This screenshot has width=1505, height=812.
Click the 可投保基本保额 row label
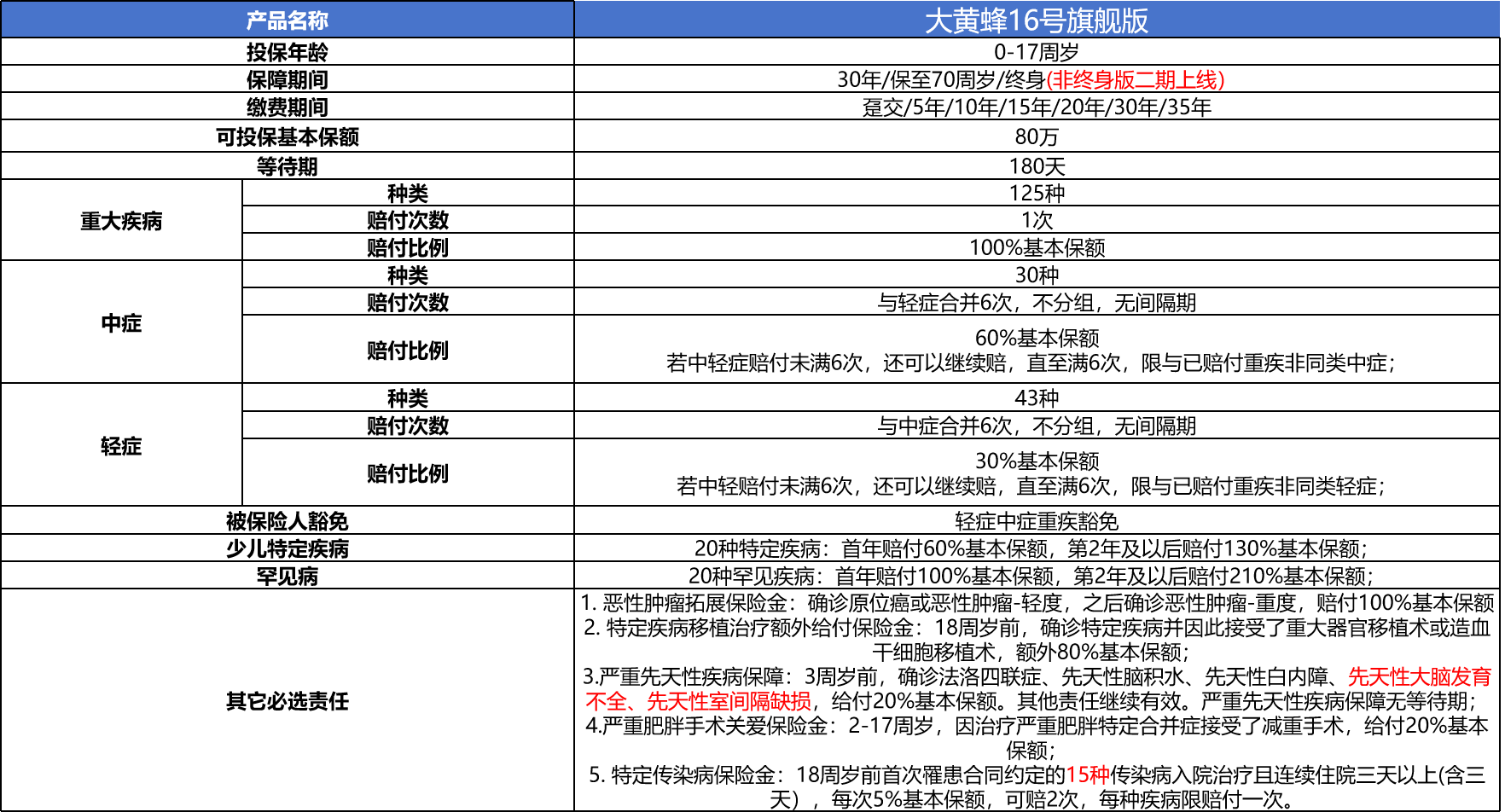(288, 136)
